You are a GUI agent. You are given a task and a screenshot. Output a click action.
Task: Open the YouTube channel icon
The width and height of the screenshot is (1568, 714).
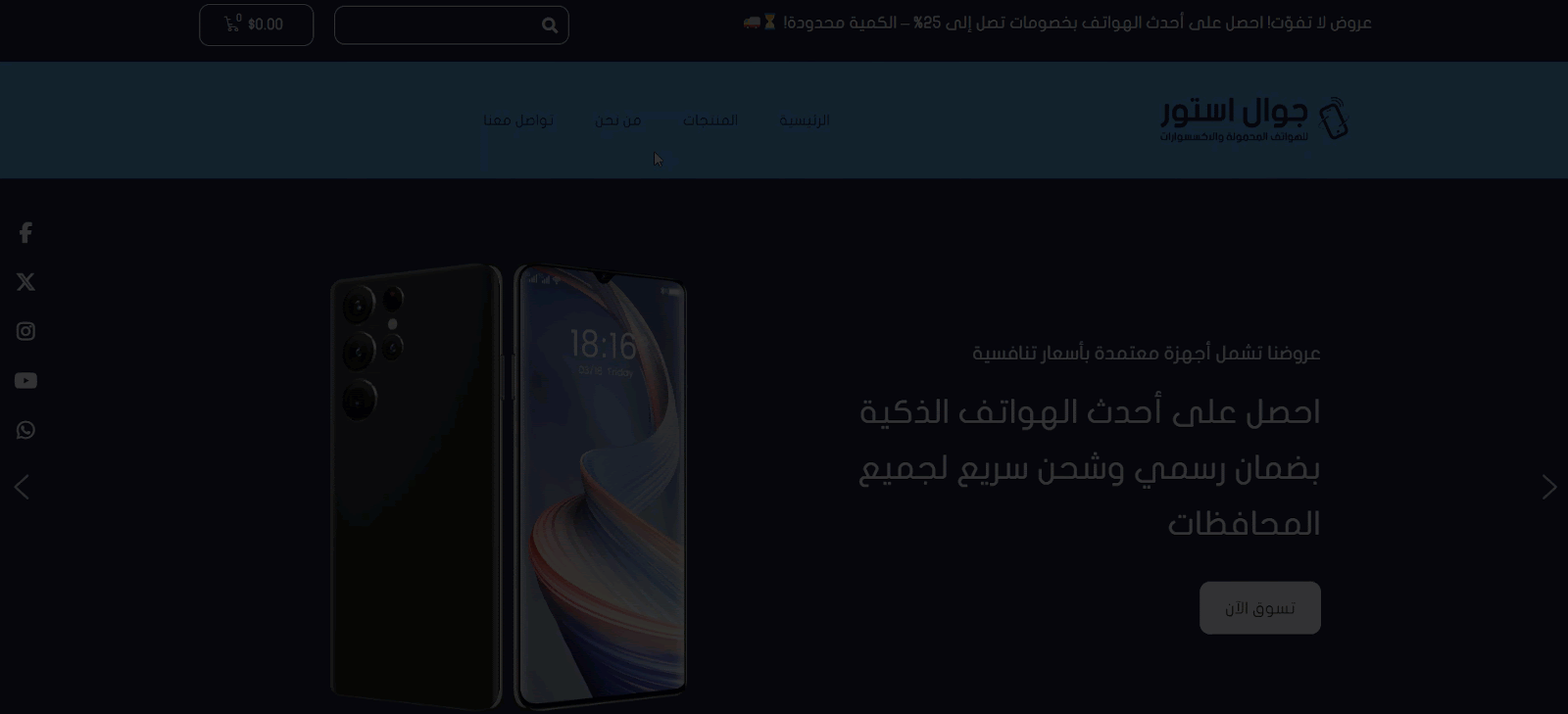25,380
